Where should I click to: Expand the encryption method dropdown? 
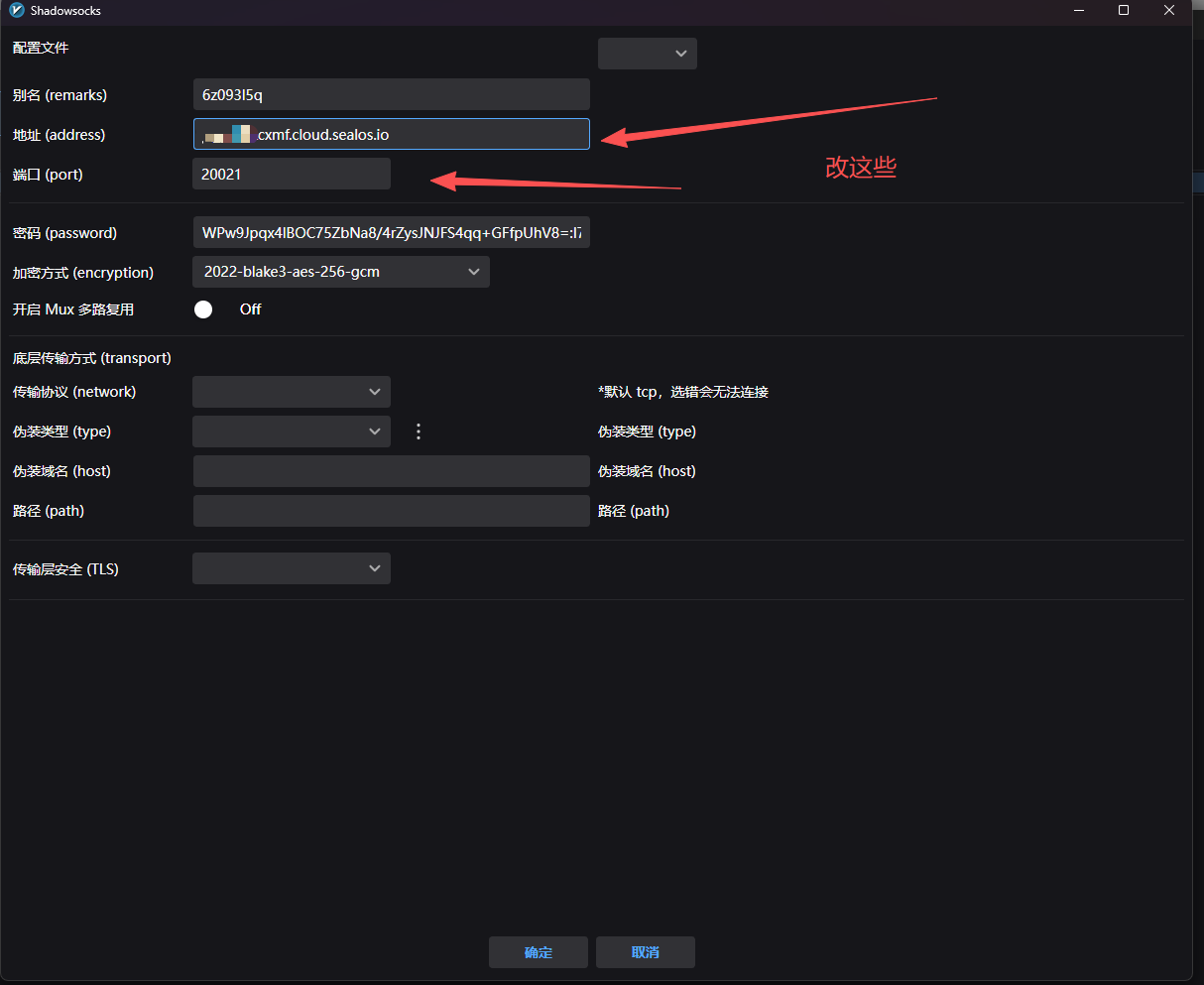[x=340, y=272]
